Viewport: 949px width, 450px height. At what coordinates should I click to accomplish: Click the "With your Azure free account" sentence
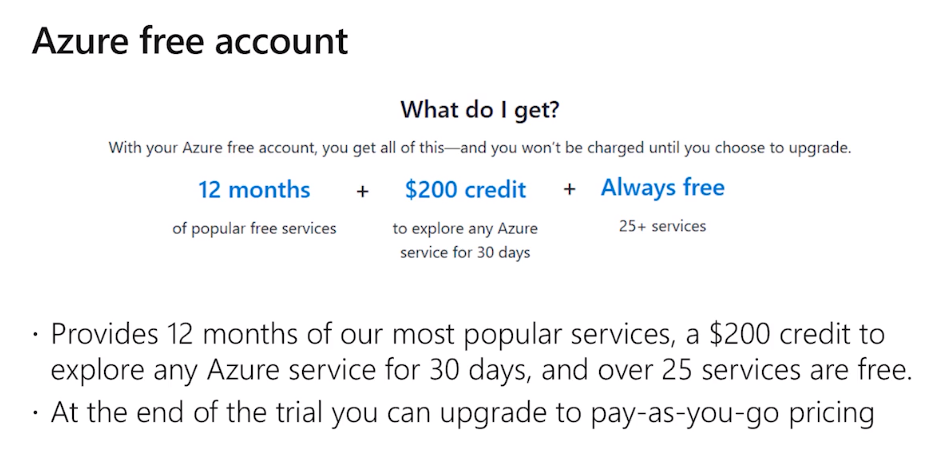(x=480, y=148)
